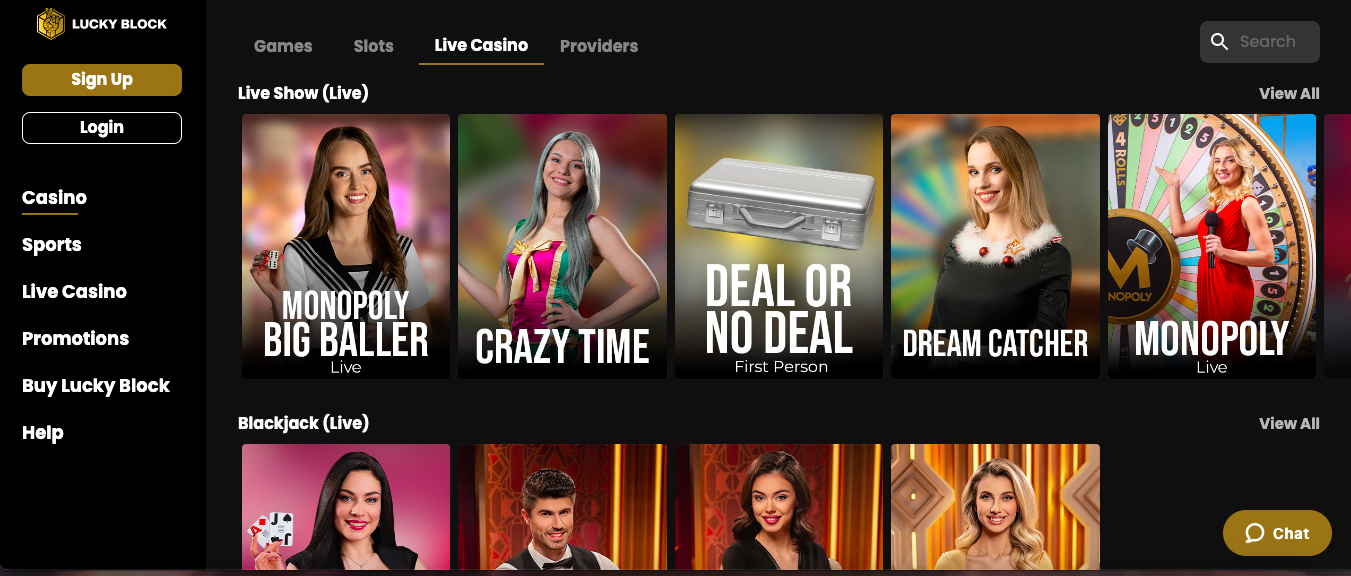Open Deal or No Deal First Person
The width and height of the screenshot is (1351, 576).
tap(779, 246)
